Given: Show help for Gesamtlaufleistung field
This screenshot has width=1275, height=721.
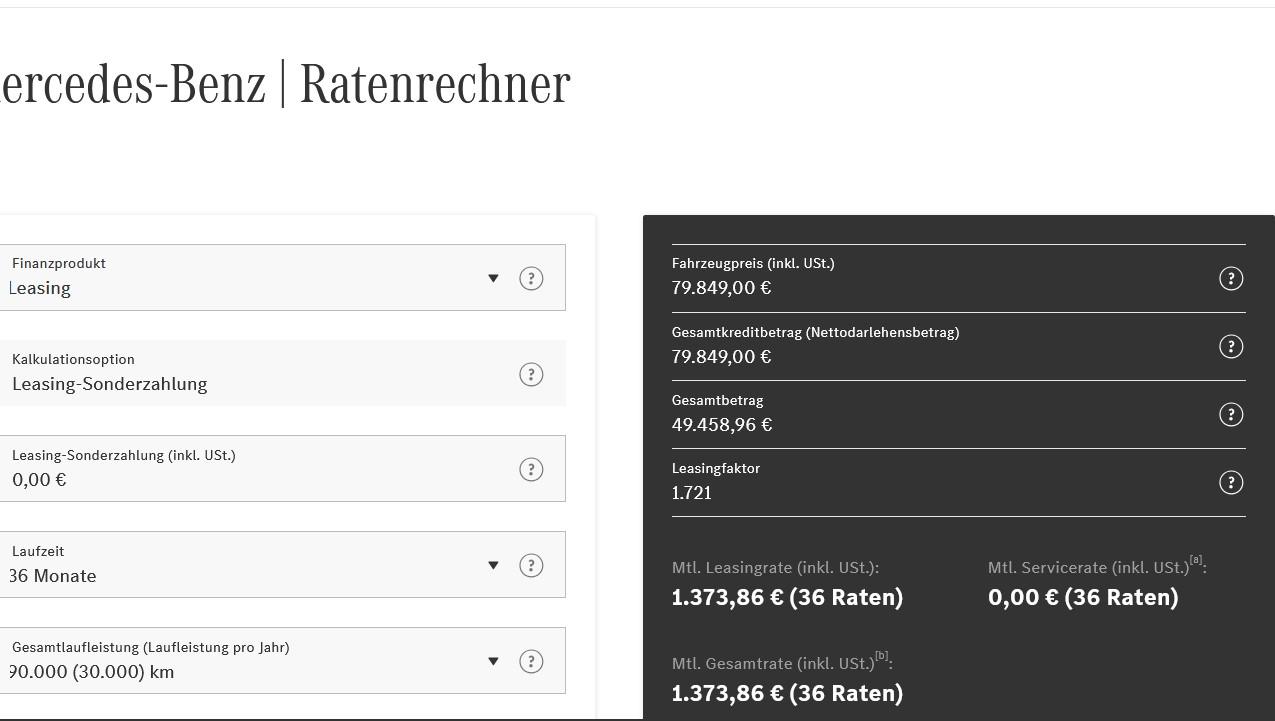Looking at the screenshot, I should click(531, 661).
